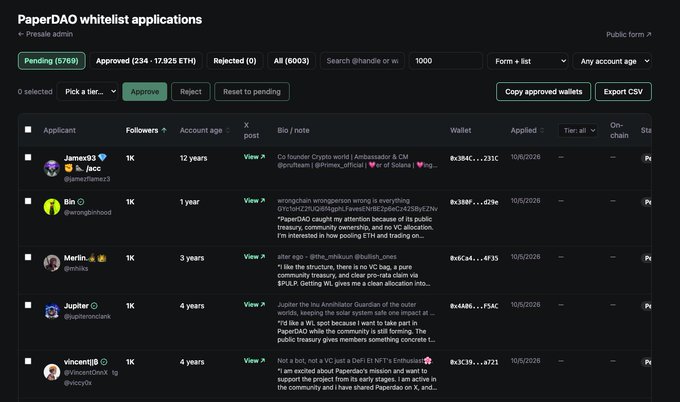Open the Tier: all column filter
This screenshot has width=680, height=402.
[578, 130]
